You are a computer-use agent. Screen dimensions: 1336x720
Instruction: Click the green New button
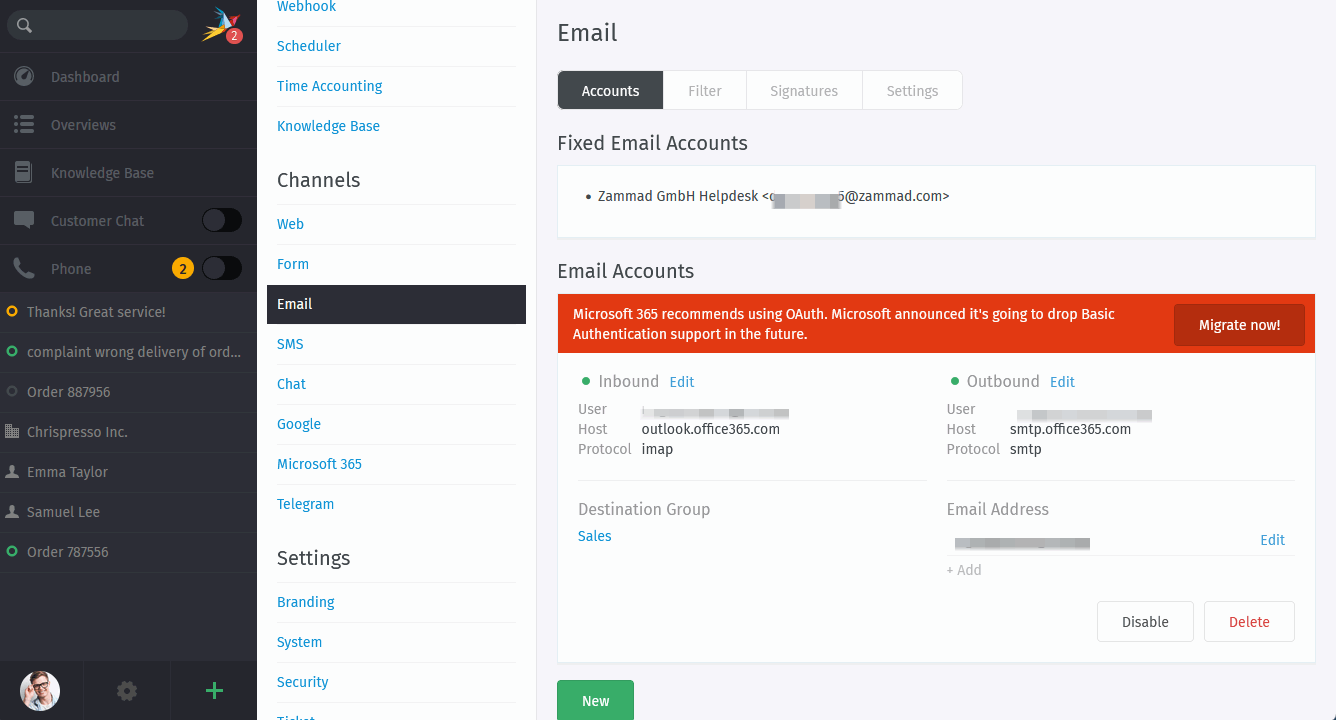pos(595,700)
